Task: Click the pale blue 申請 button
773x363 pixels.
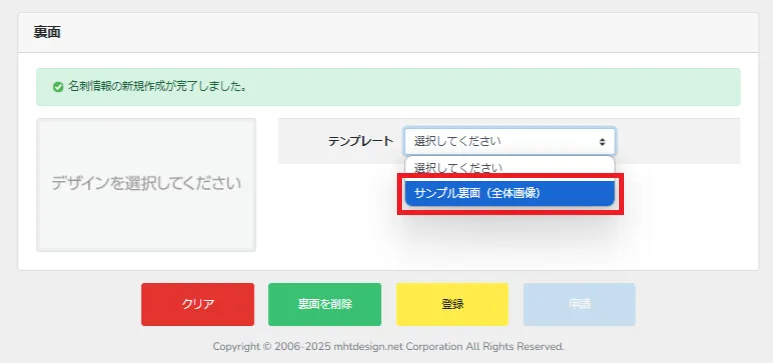Action: [579, 304]
